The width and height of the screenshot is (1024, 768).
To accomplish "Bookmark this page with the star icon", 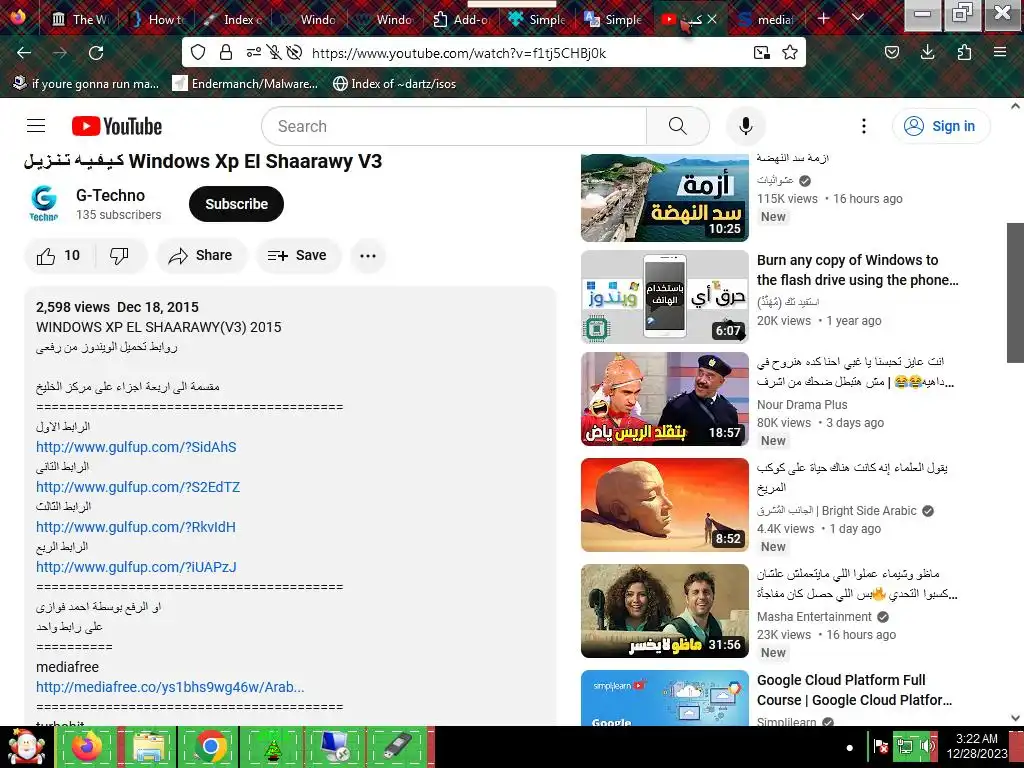I will (x=790, y=53).
